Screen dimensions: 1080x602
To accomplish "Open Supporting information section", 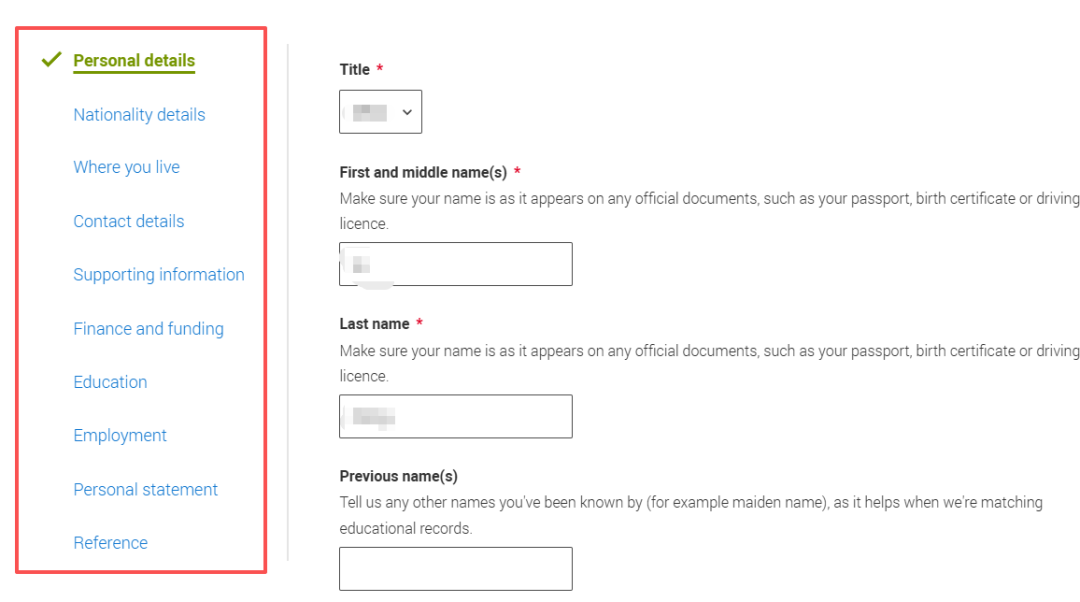I will pyautogui.click(x=158, y=275).
